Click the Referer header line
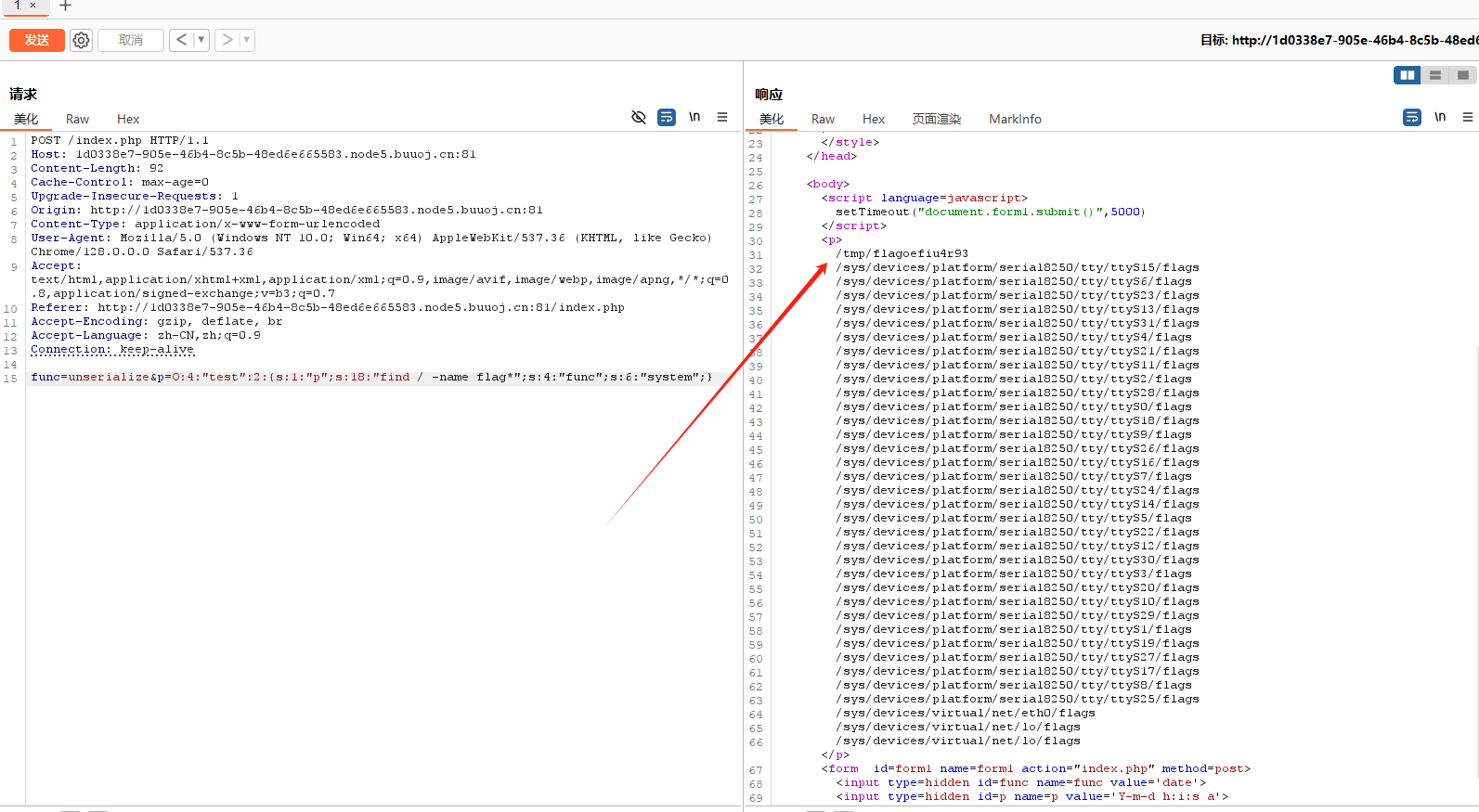Screen dimensions: 1479x812 pos(328,307)
